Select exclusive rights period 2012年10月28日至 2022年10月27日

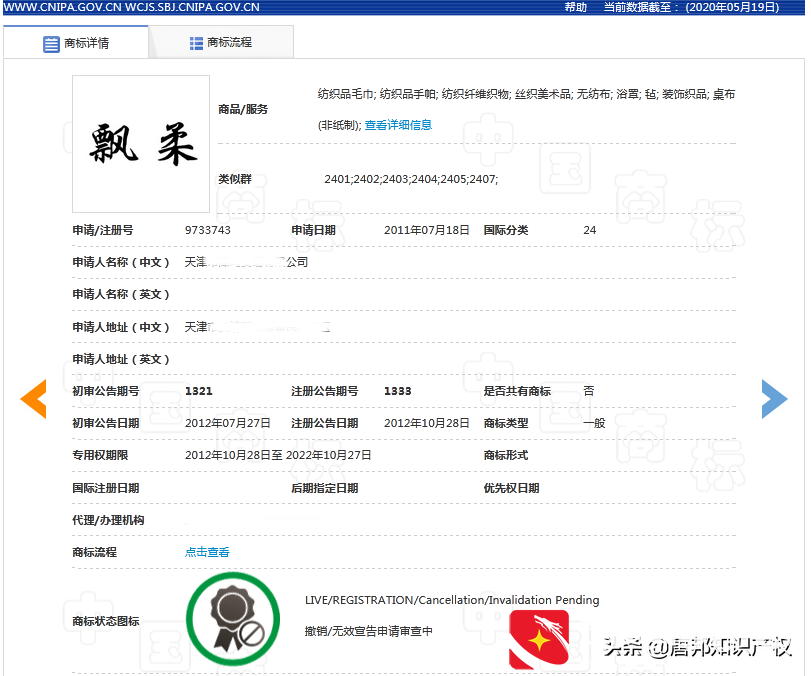pyautogui.click(x=278, y=455)
